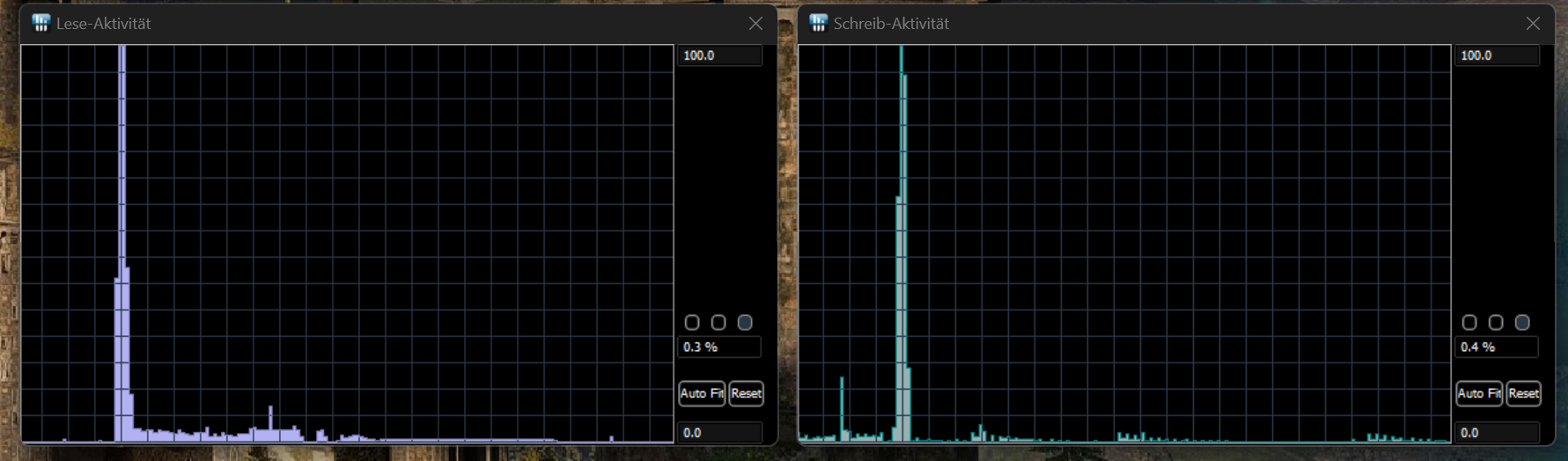Select the leftmost mode toggle in Lese-Aktivität
The width and height of the screenshot is (1568, 461).
click(692, 322)
